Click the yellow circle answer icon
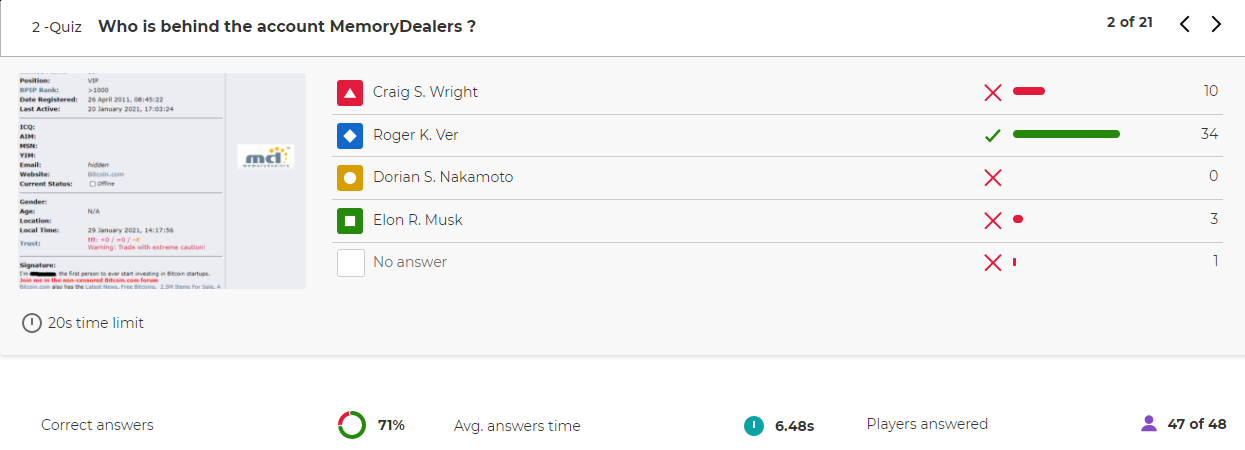The width and height of the screenshot is (1245, 450). [x=350, y=178]
